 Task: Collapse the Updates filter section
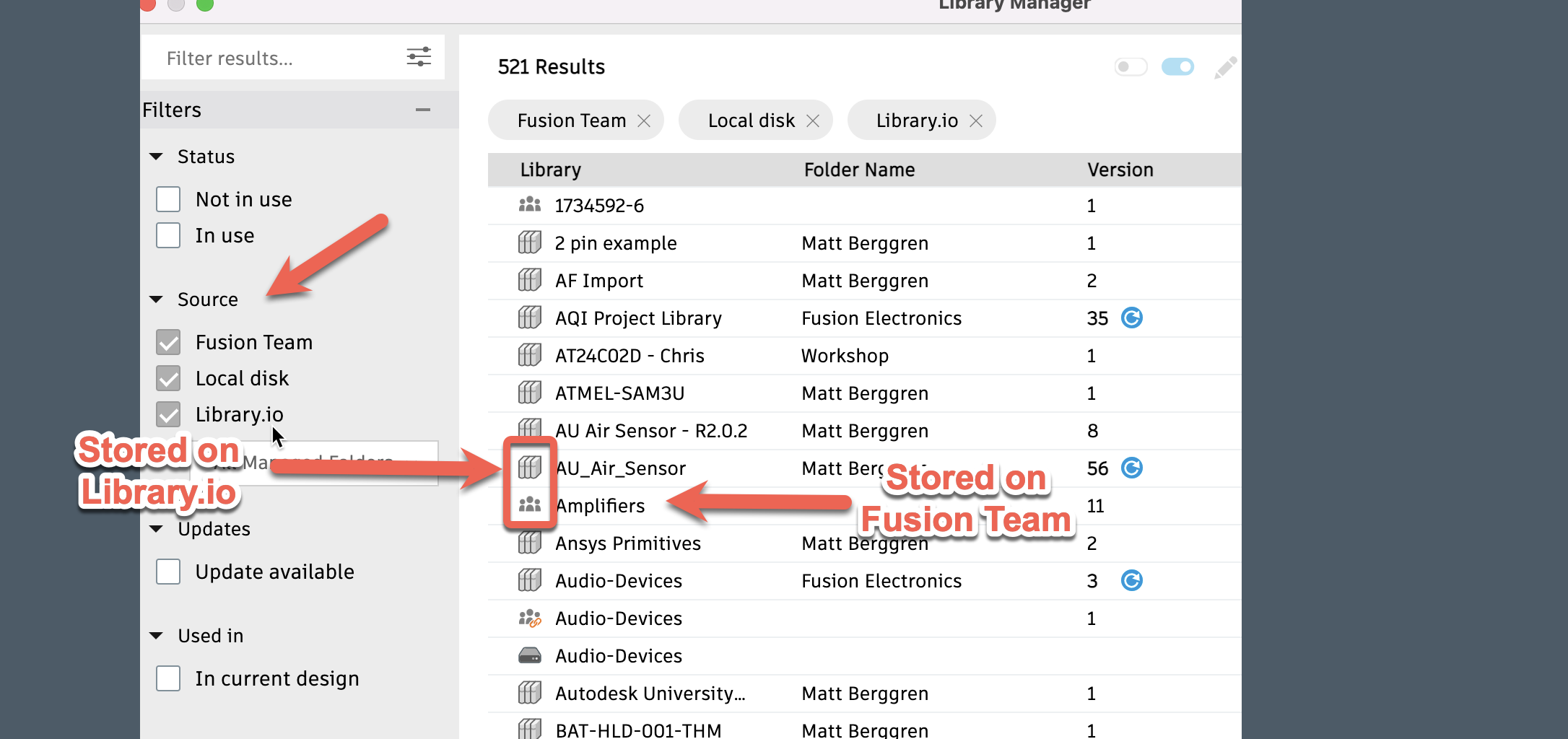pyautogui.click(x=155, y=528)
